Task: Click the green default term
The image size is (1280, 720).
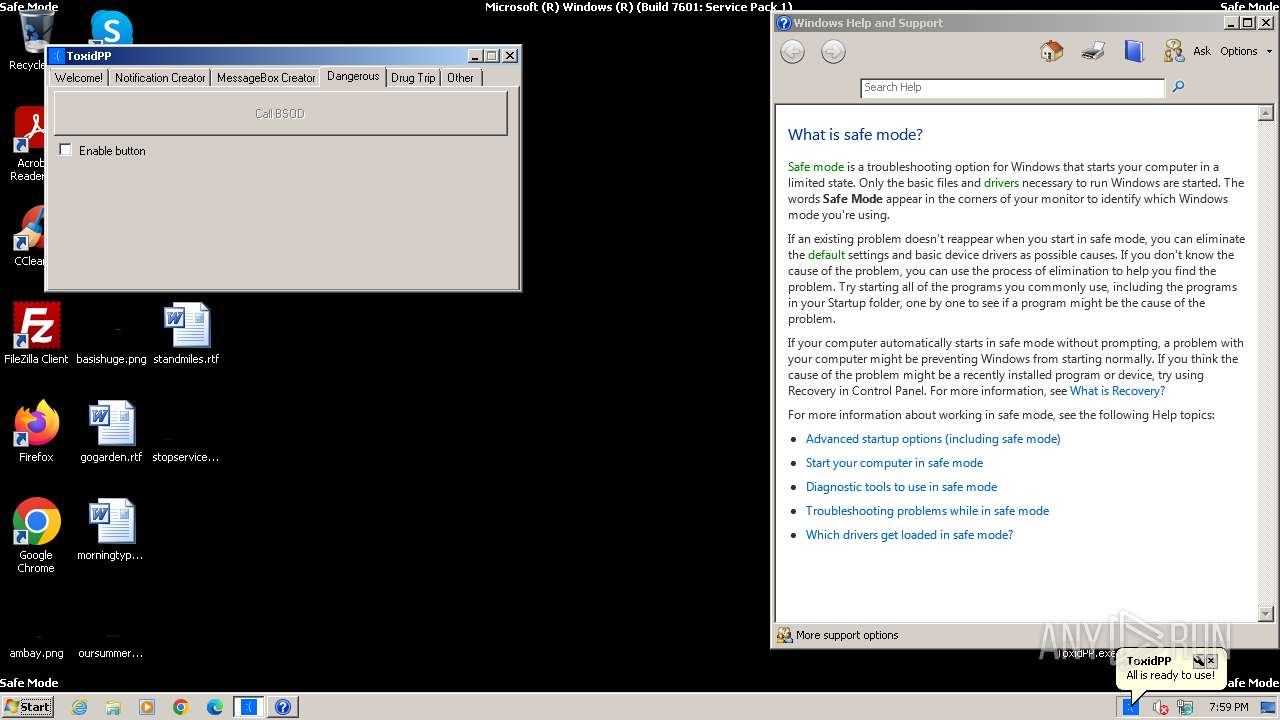Action: (x=826, y=255)
